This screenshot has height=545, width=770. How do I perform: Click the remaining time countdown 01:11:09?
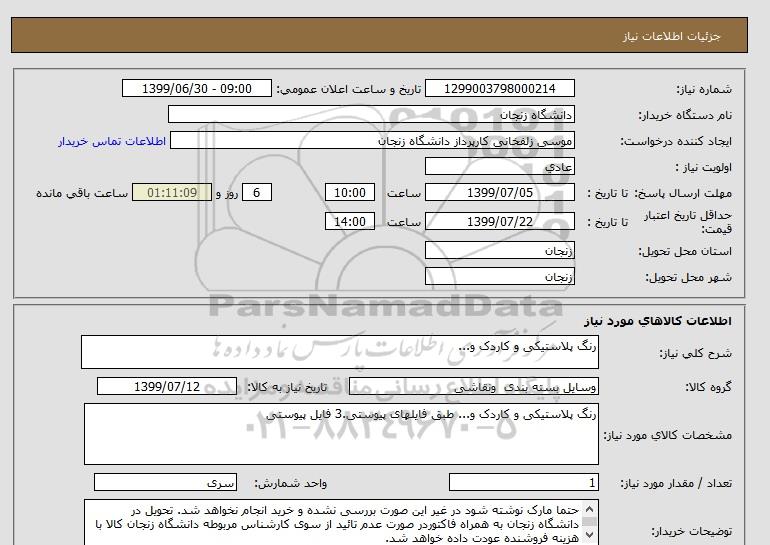click(172, 192)
